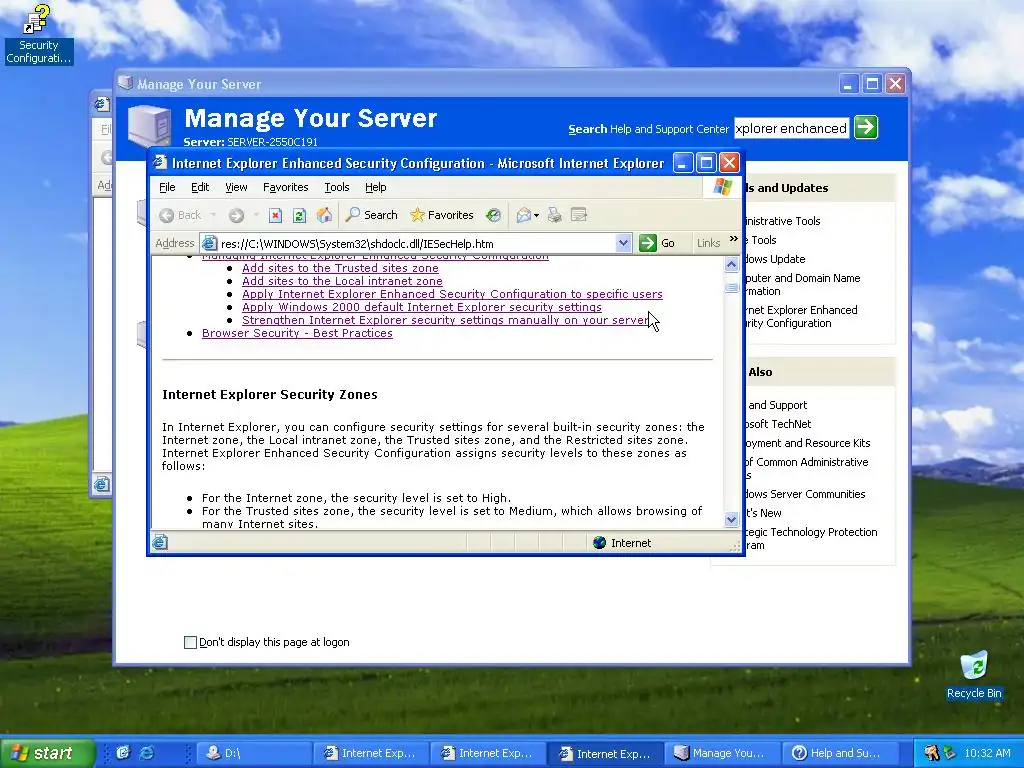Open 'Computer and Domain Name' link in Manage Your Server
This screenshot has height=768, width=1024.
pos(803,284)
